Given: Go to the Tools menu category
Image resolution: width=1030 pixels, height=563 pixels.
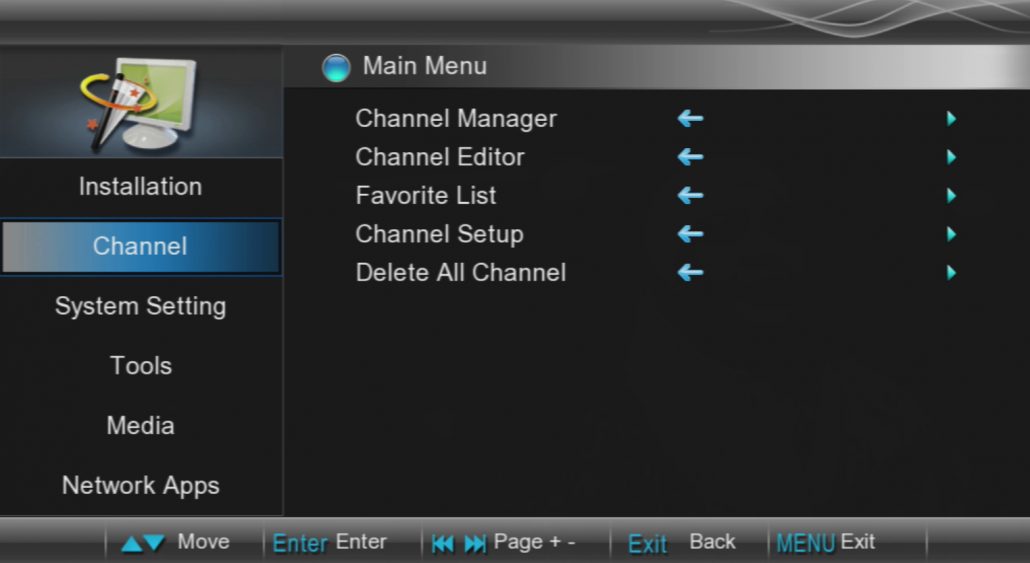Looking at the screenshot, I should coord(140,366).
